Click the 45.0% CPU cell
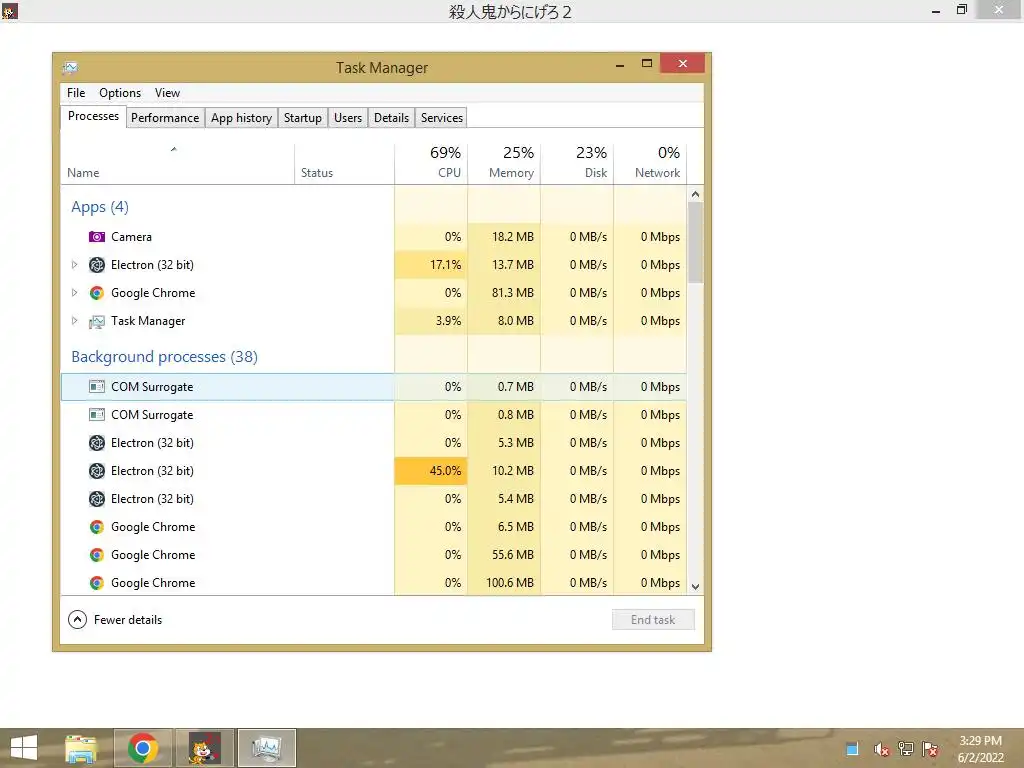This screenshot has height=768, width=1024. pos(431,471)
